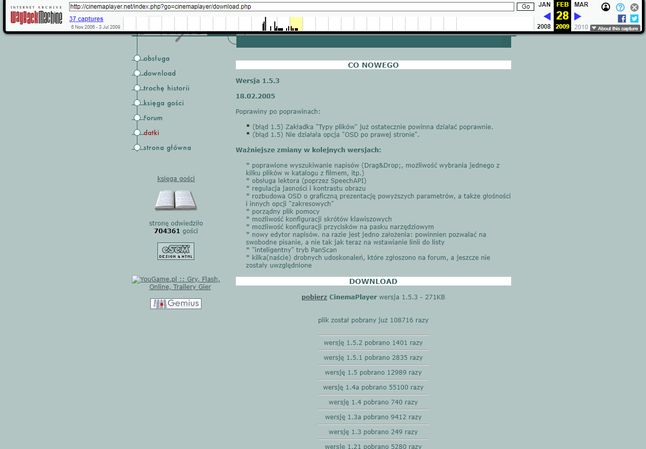Viewport: 646px width, 449px height.
Task: Select MAR month in capture calendar
Action: pos(581,5)
